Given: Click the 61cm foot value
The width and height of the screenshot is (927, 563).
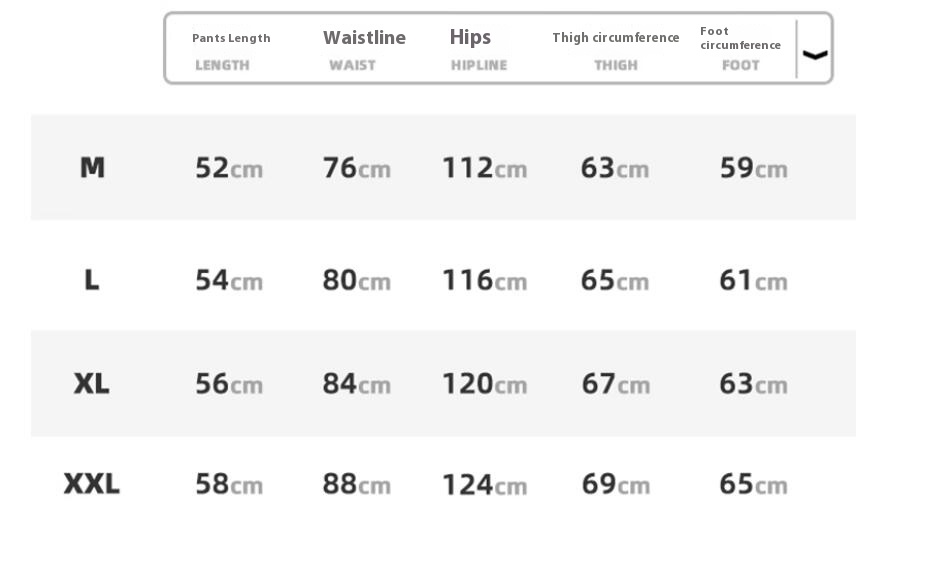Looking at the screenshot, I should [753, 280].
